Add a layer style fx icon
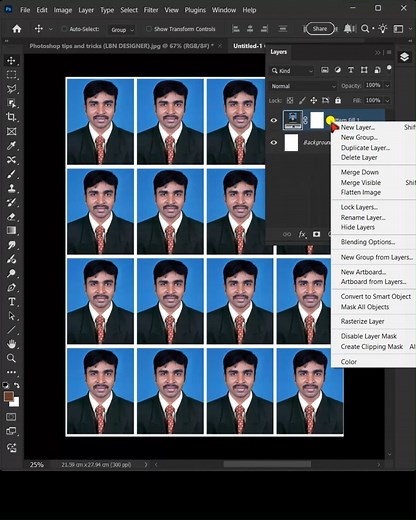The width and height of the screenshot is (416, 520). [302, 235]
